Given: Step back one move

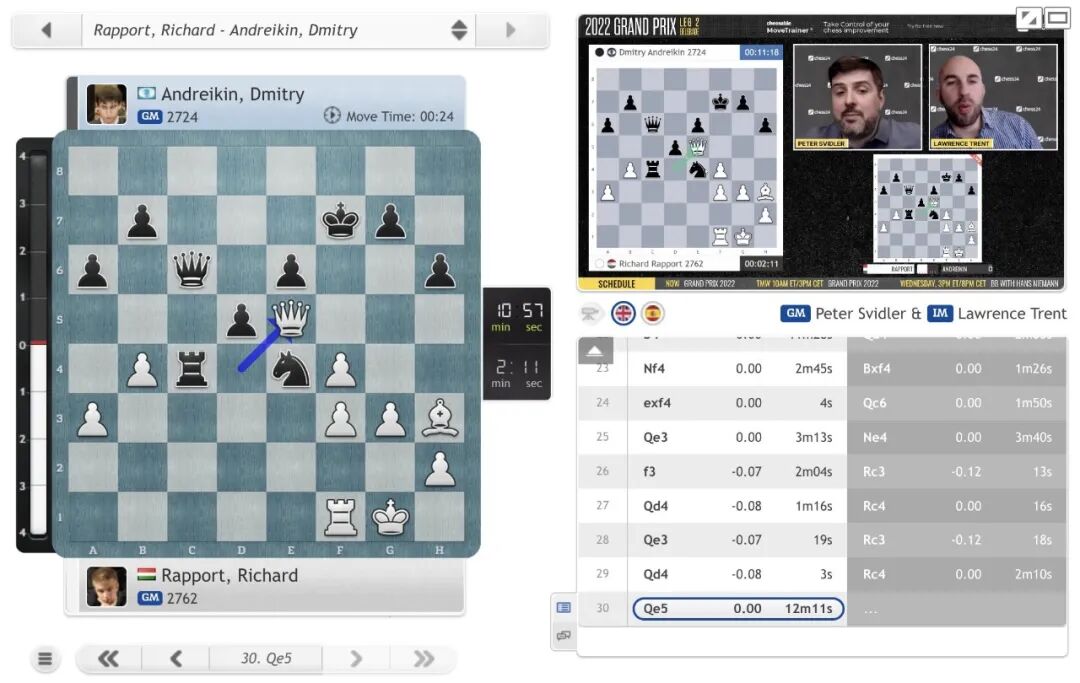Looking at the screenshot, I should (x=176, y=659).
